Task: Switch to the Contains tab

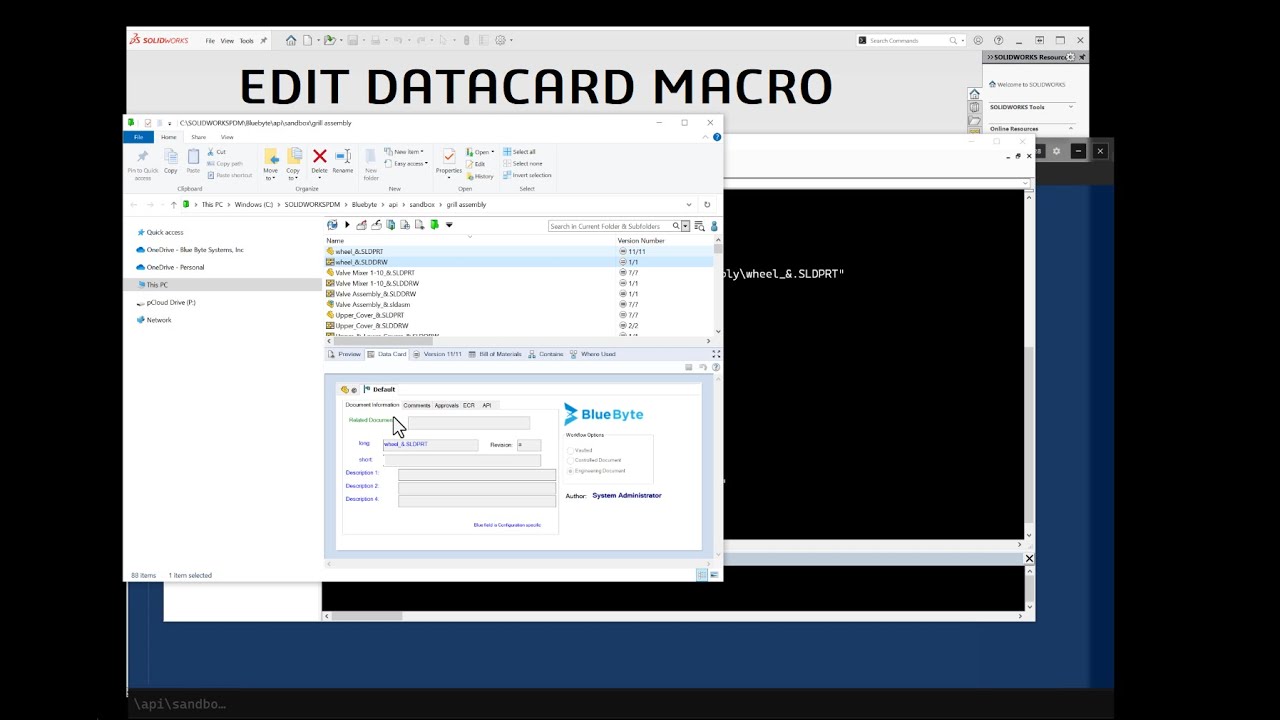Action: point(546,354)
